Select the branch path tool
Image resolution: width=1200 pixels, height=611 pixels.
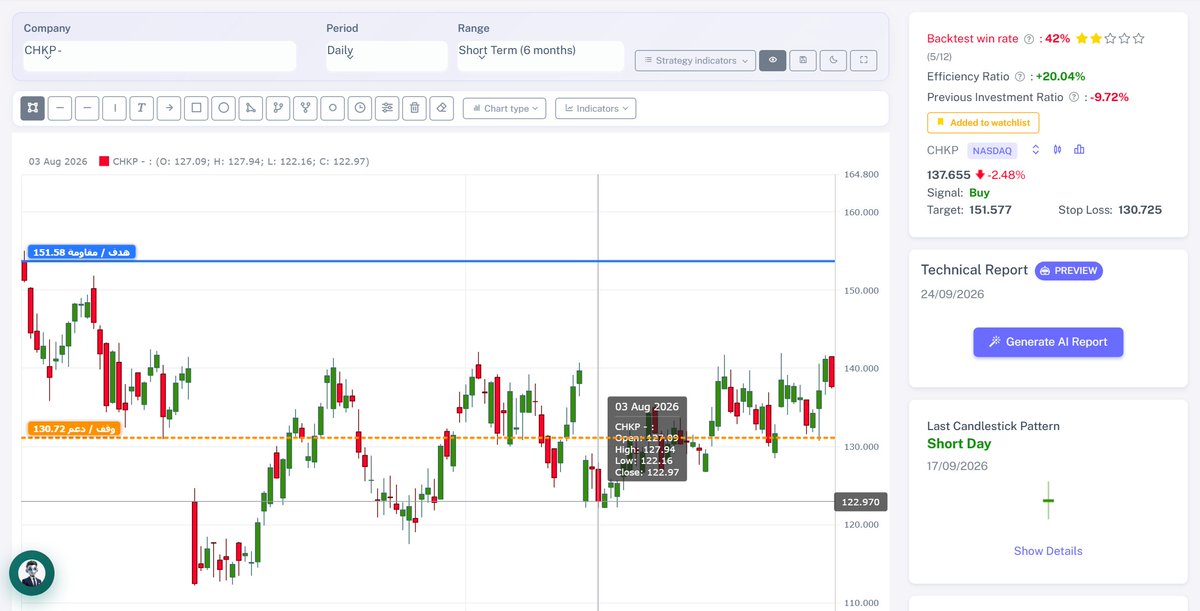pyautogui.click(x=278, y=108)
